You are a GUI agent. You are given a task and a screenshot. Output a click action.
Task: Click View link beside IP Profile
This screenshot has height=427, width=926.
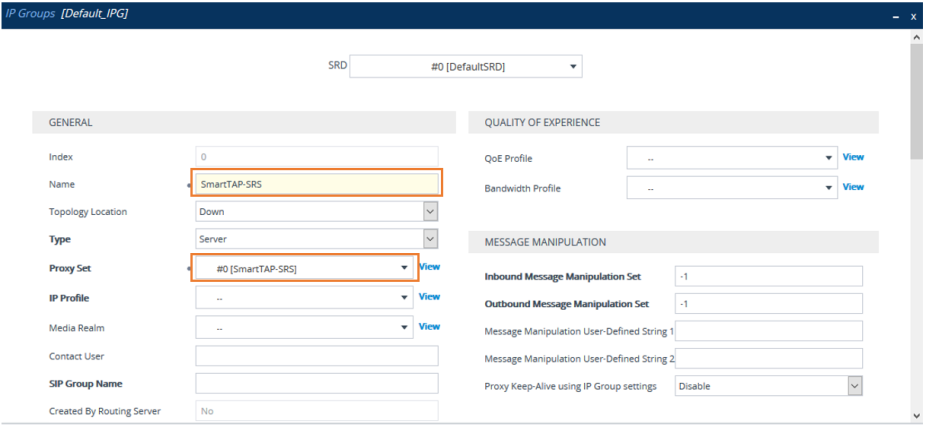point(429,297)
